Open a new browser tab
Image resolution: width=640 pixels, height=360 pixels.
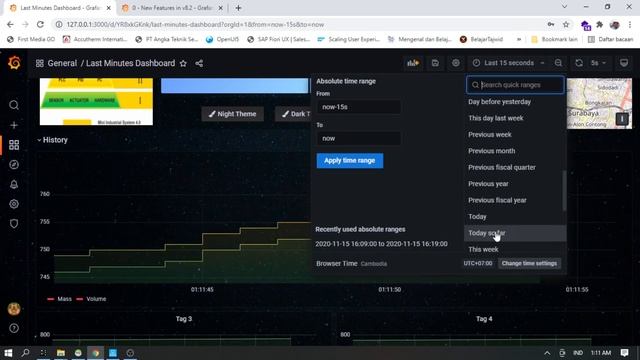[x=238, y=8]
